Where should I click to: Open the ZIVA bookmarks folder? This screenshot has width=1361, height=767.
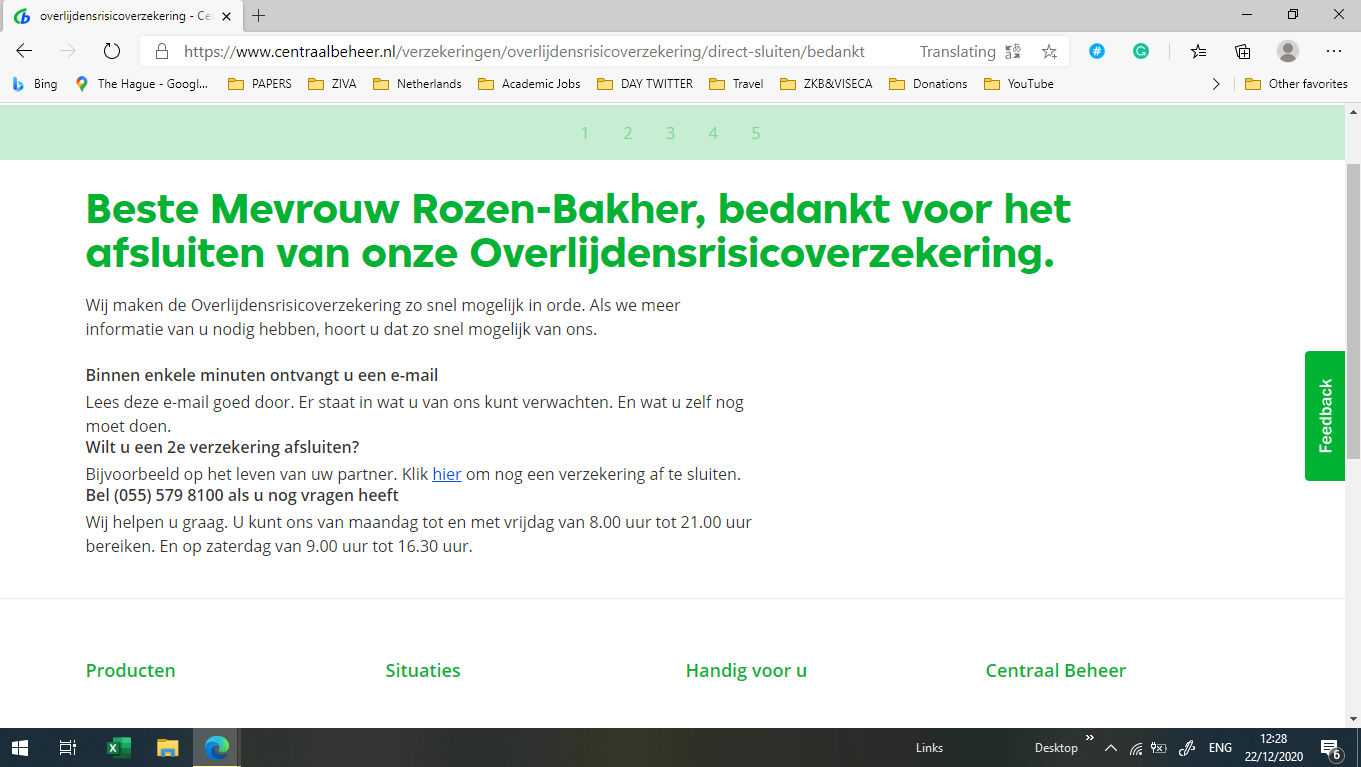[x=332, y=84]
